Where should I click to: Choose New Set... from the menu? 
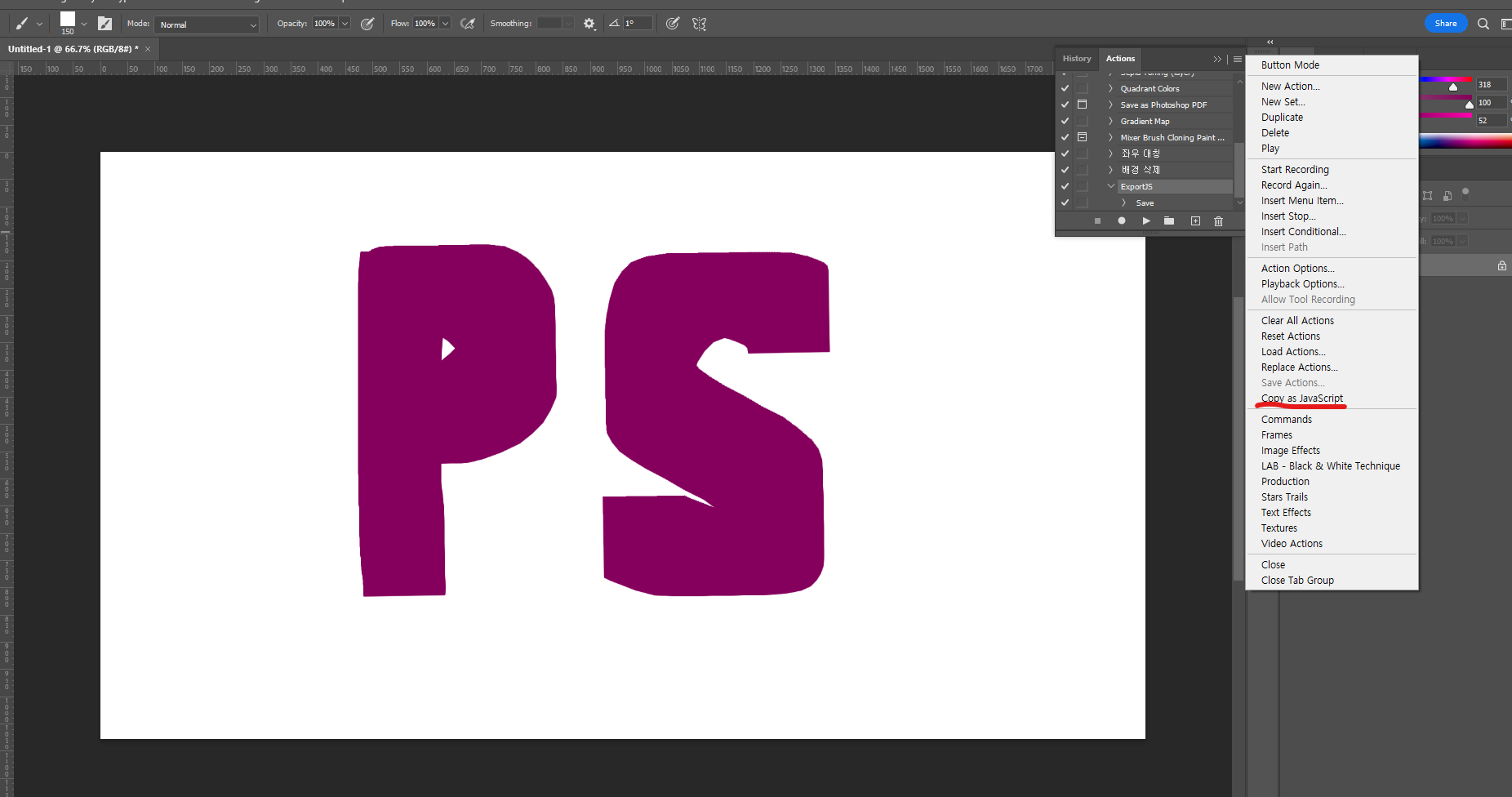pos(1283,102)
